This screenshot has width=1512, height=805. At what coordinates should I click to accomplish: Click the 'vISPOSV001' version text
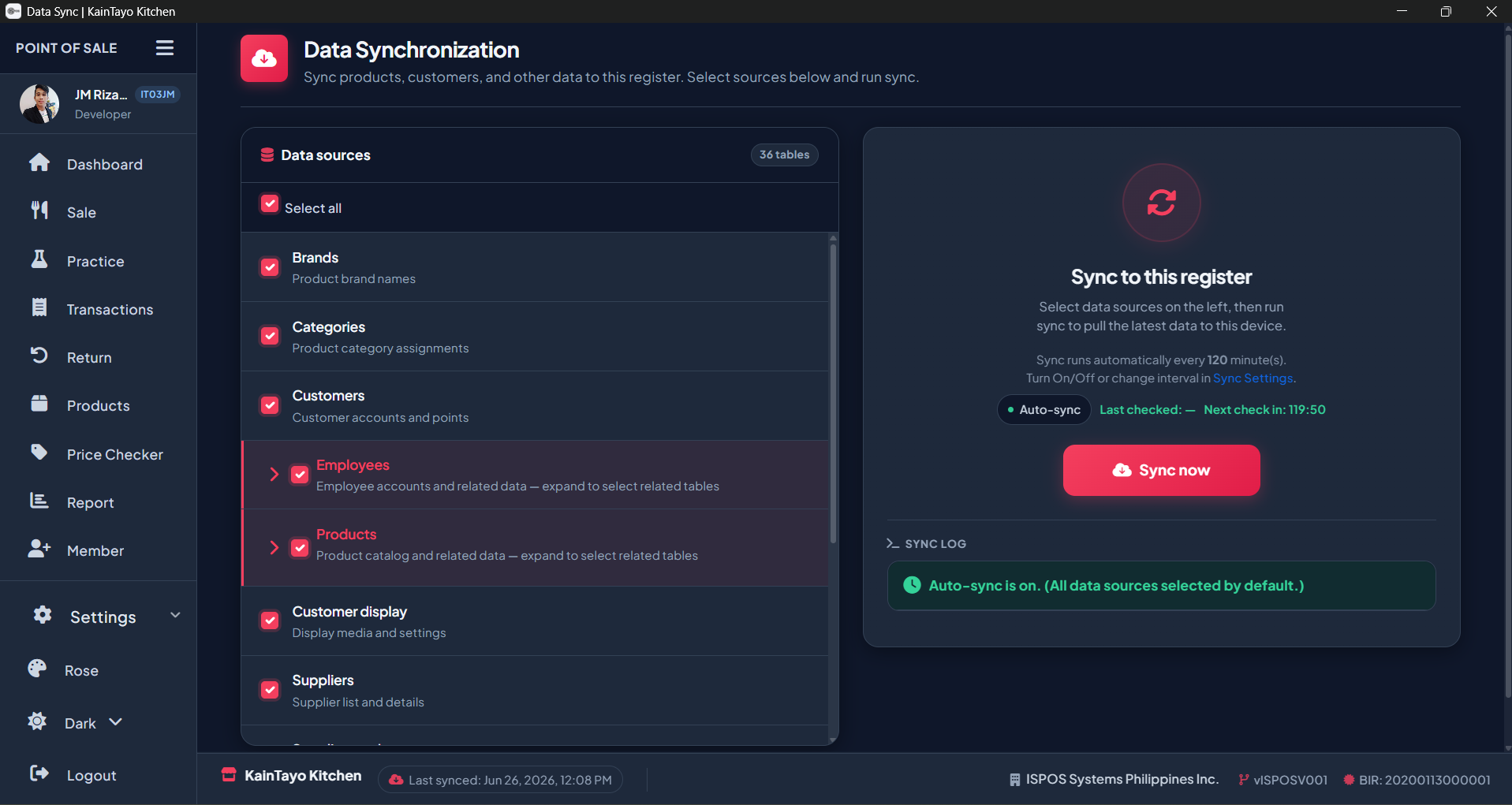(1290, 780)
